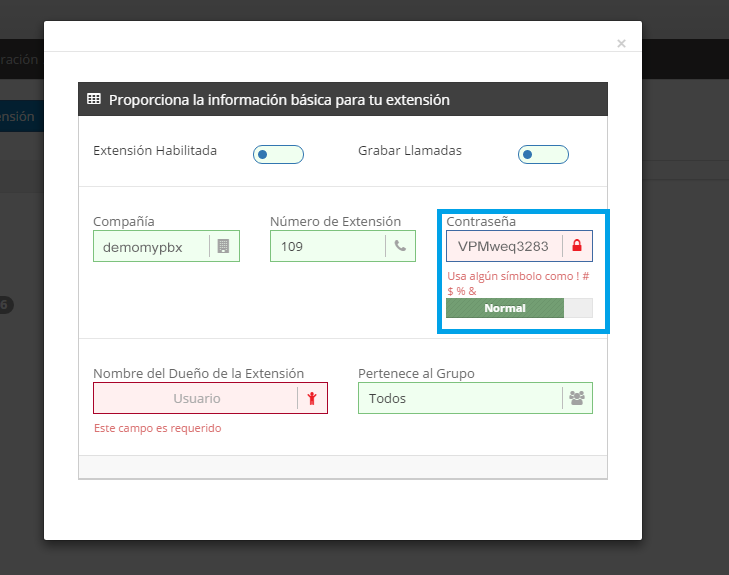Select the blue tab behind the dialog

[x=20, y=116]
